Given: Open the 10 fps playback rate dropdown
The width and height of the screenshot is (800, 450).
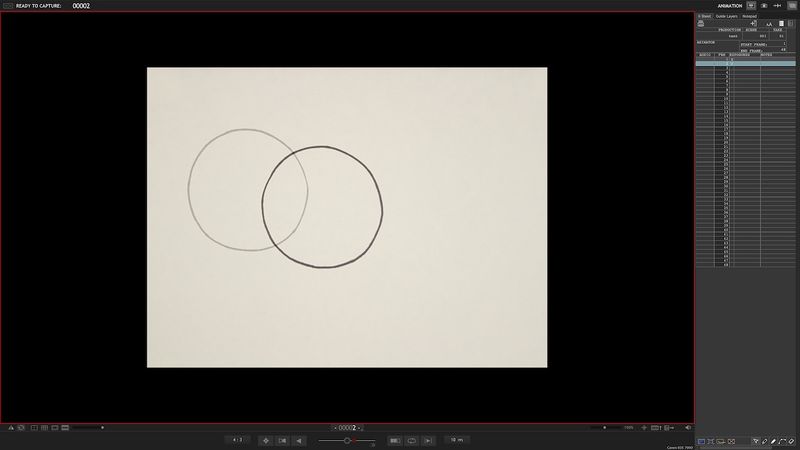Looking at the screenshot, I should click(455, 440).
